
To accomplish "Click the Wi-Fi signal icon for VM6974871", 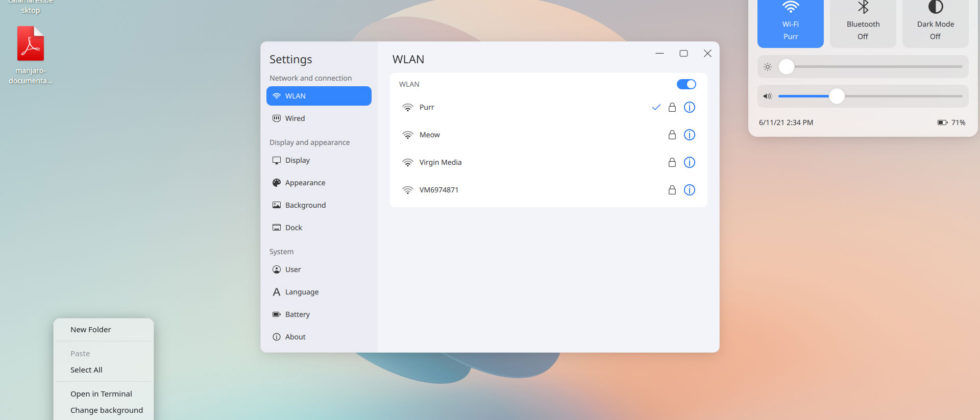I will (x=408, y=190).
